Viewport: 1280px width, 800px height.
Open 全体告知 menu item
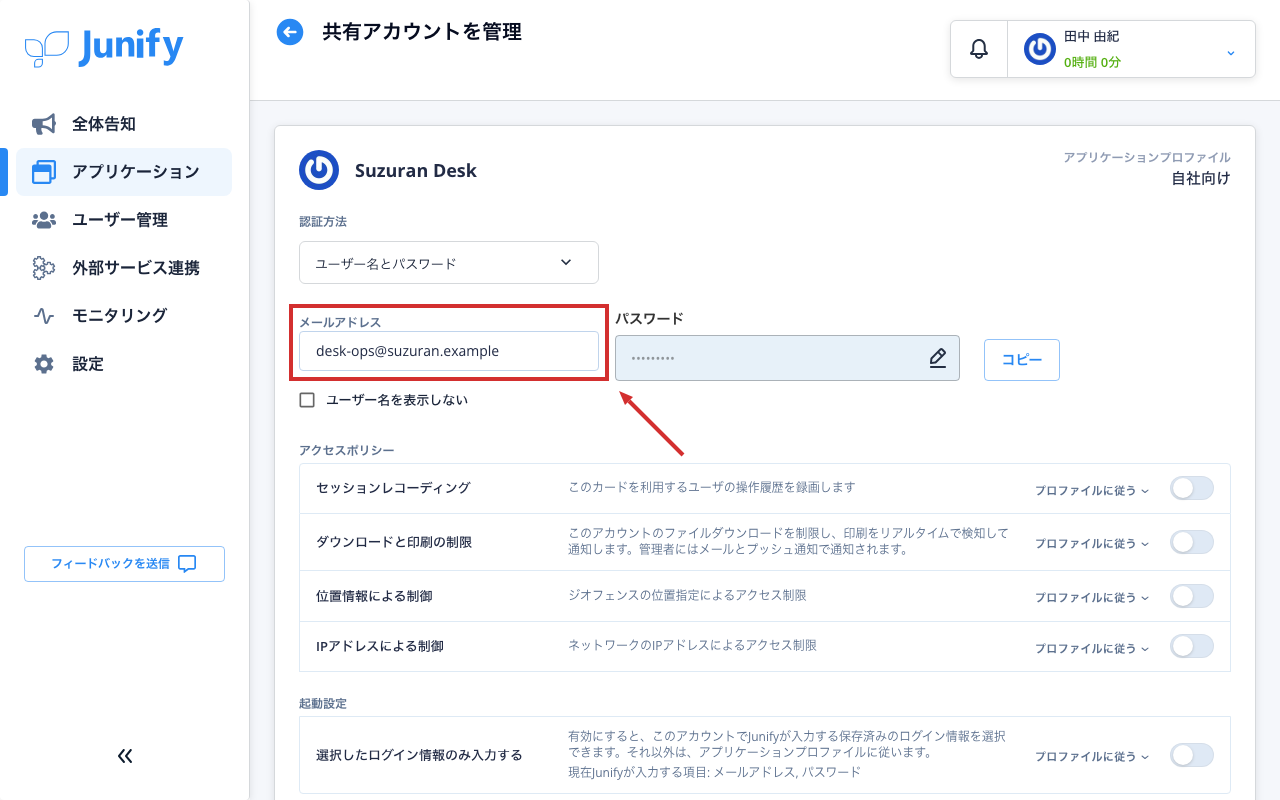pos(124,124)
